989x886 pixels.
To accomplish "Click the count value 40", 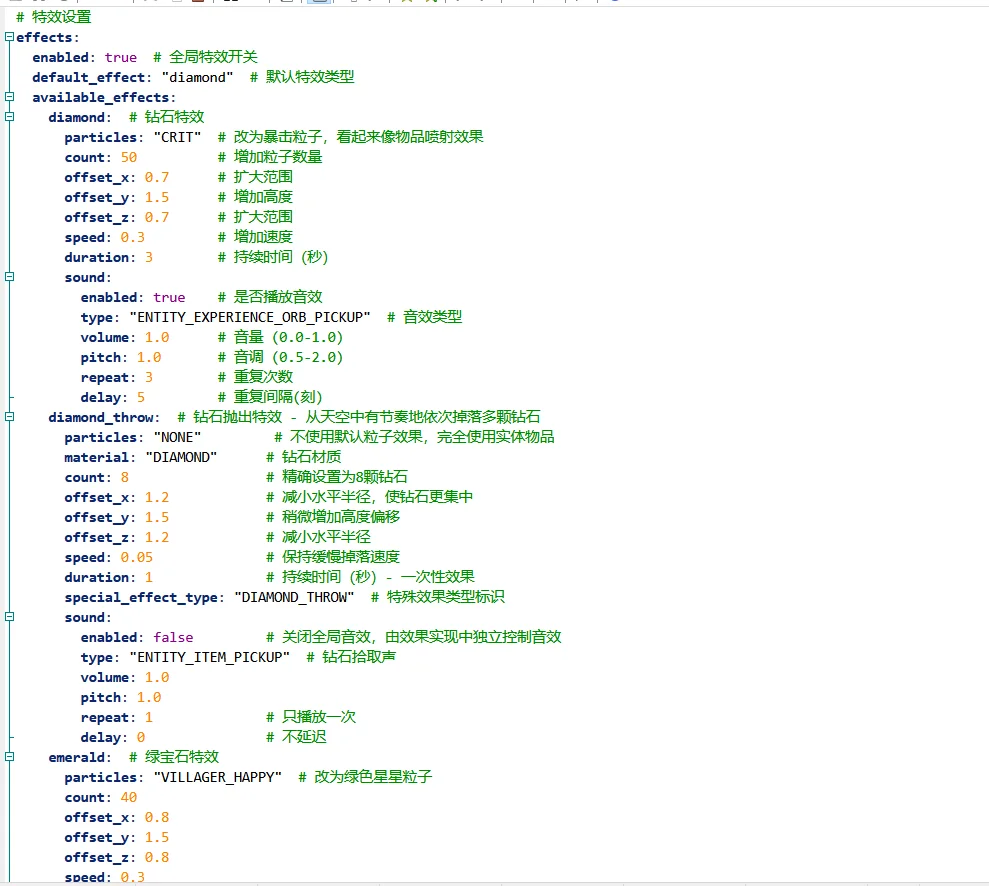I will 129,798.
